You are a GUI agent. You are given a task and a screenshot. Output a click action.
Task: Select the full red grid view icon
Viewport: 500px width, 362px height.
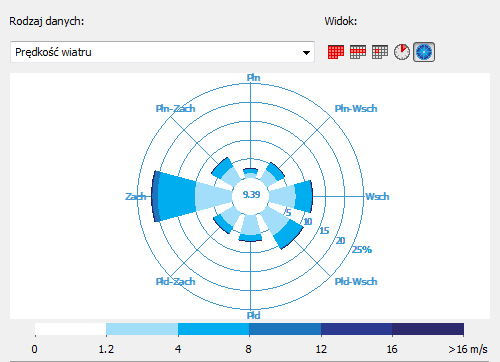pos(336,52)
